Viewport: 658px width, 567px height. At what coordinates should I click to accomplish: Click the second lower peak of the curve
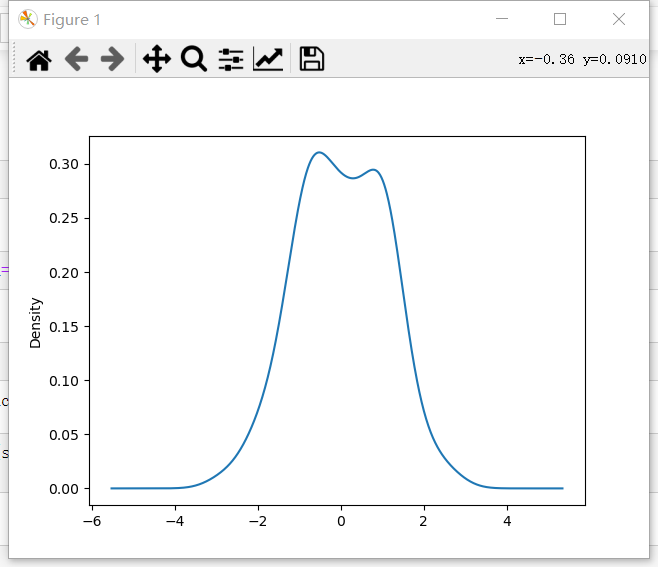point(373,170)
